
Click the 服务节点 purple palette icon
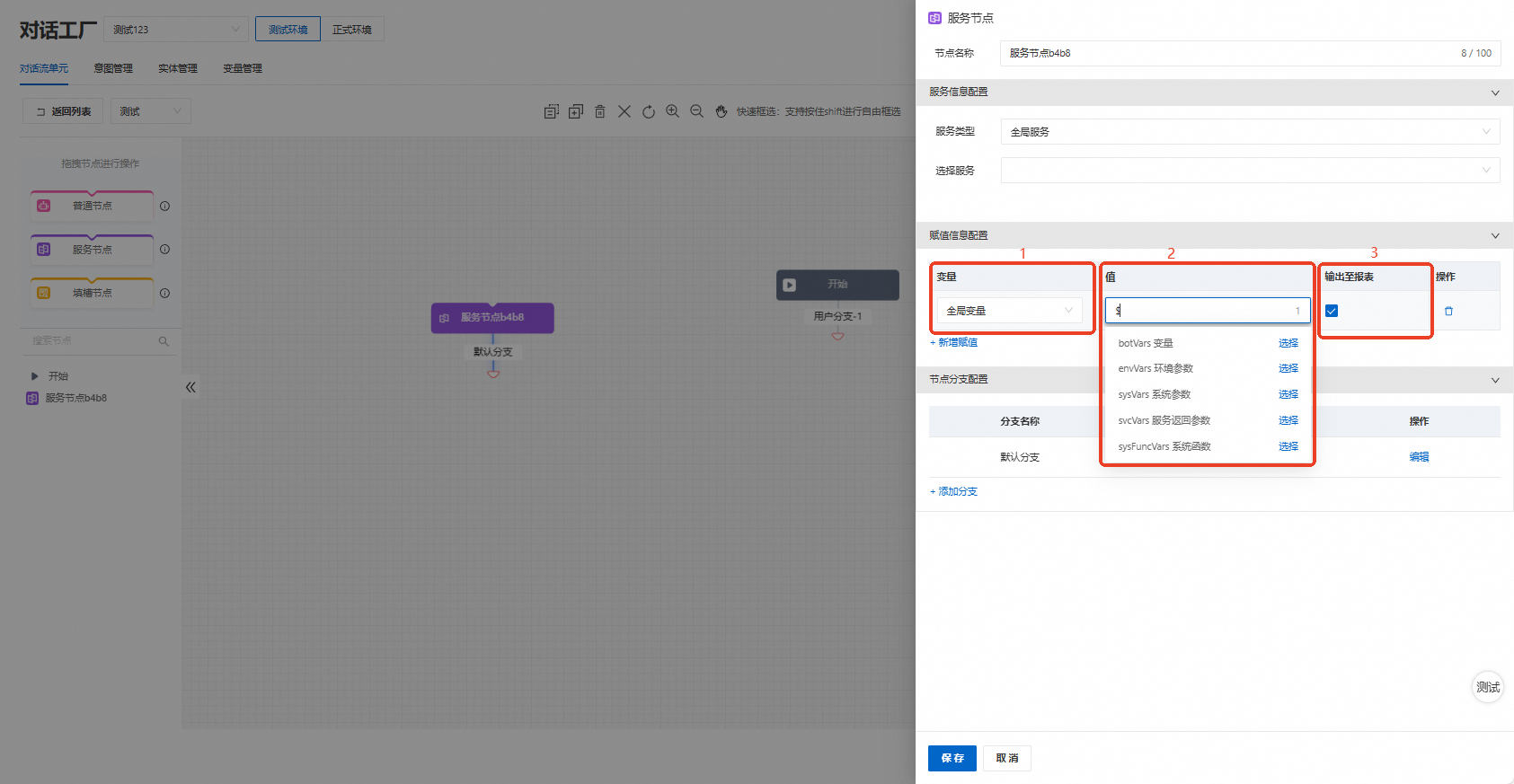43,250
